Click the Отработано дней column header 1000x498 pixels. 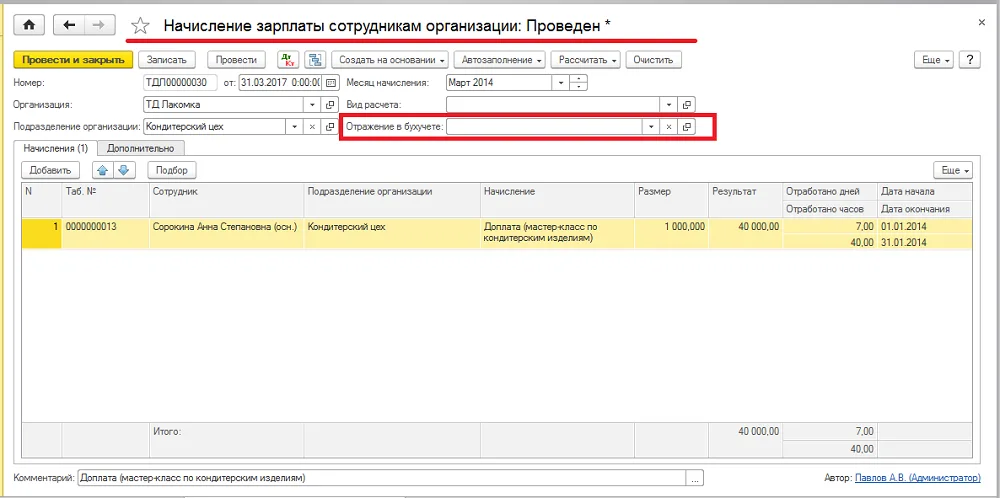tap(830, 191)
